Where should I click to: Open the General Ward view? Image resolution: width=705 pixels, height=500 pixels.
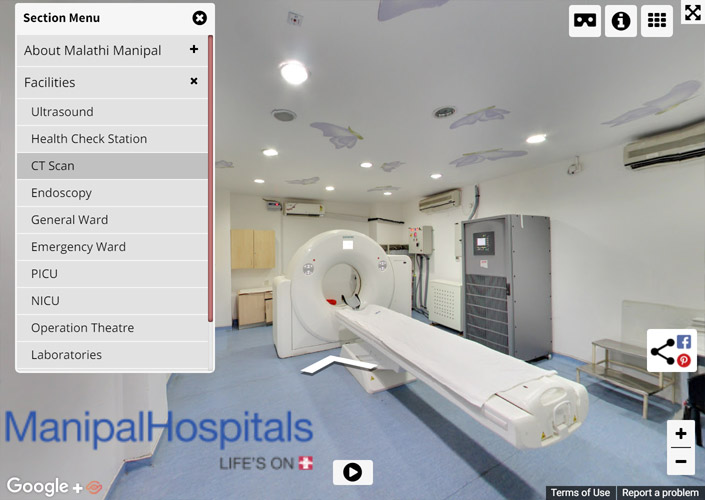point(112,220)
